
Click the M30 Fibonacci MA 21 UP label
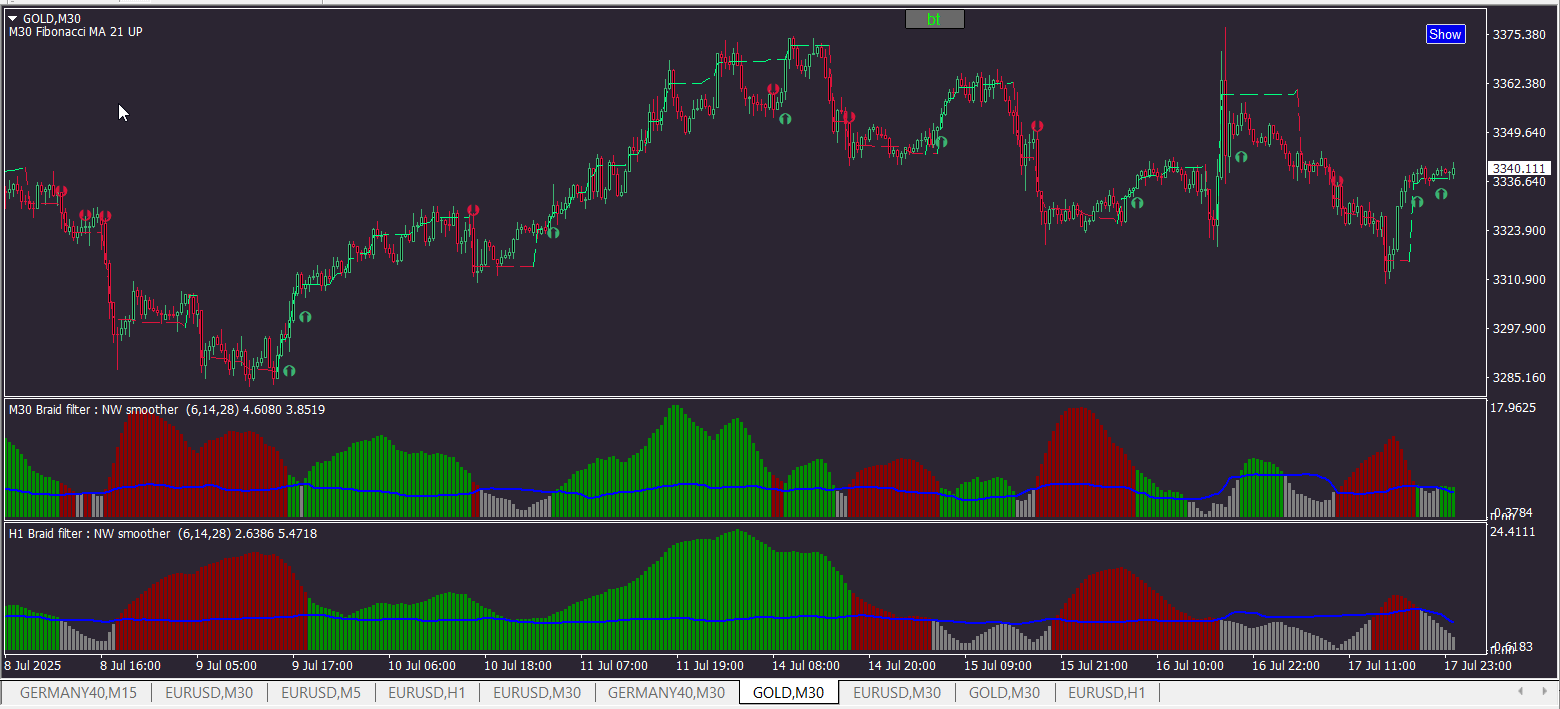click(75, 32)
